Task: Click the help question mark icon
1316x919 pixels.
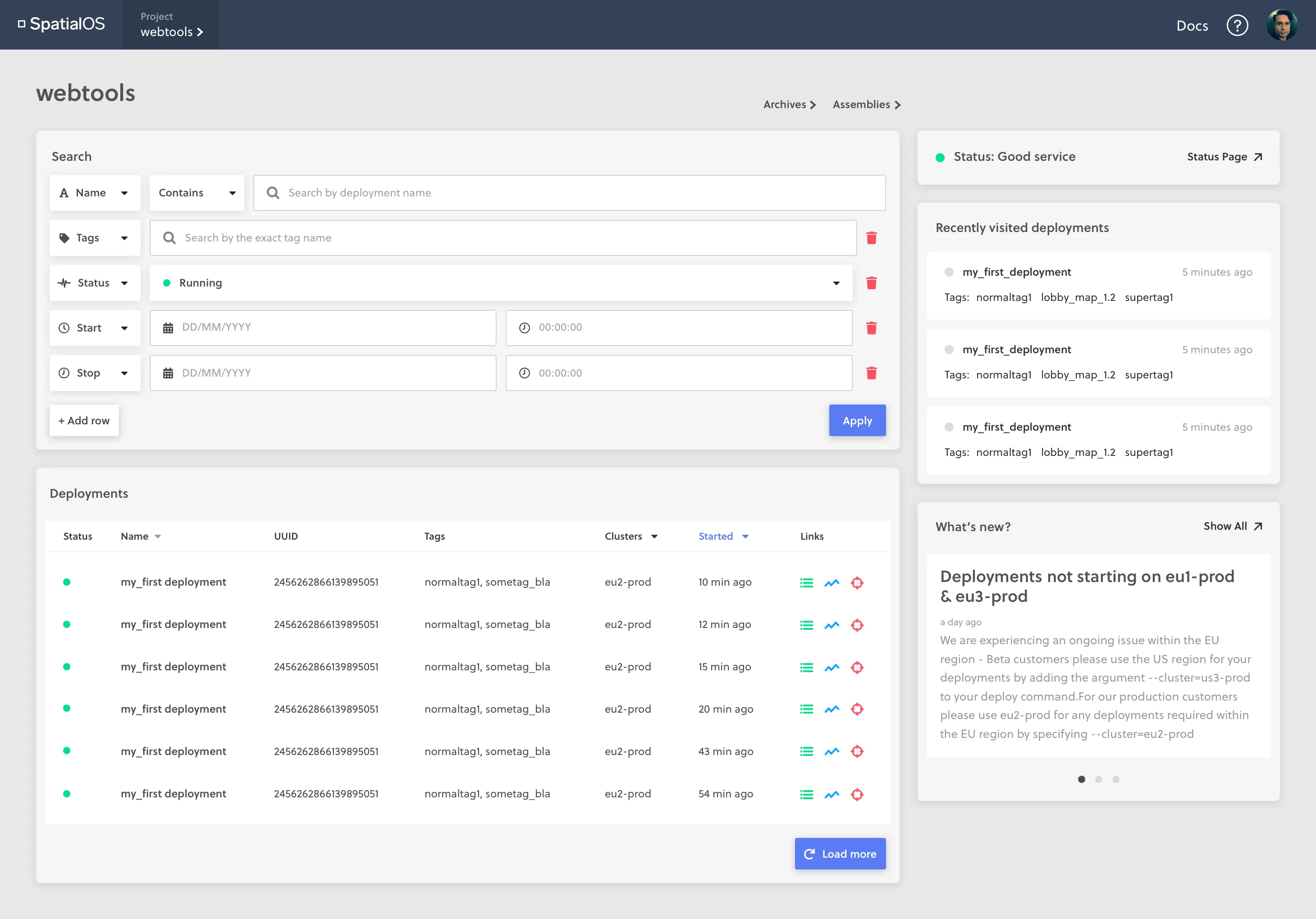Action: 1237,25
